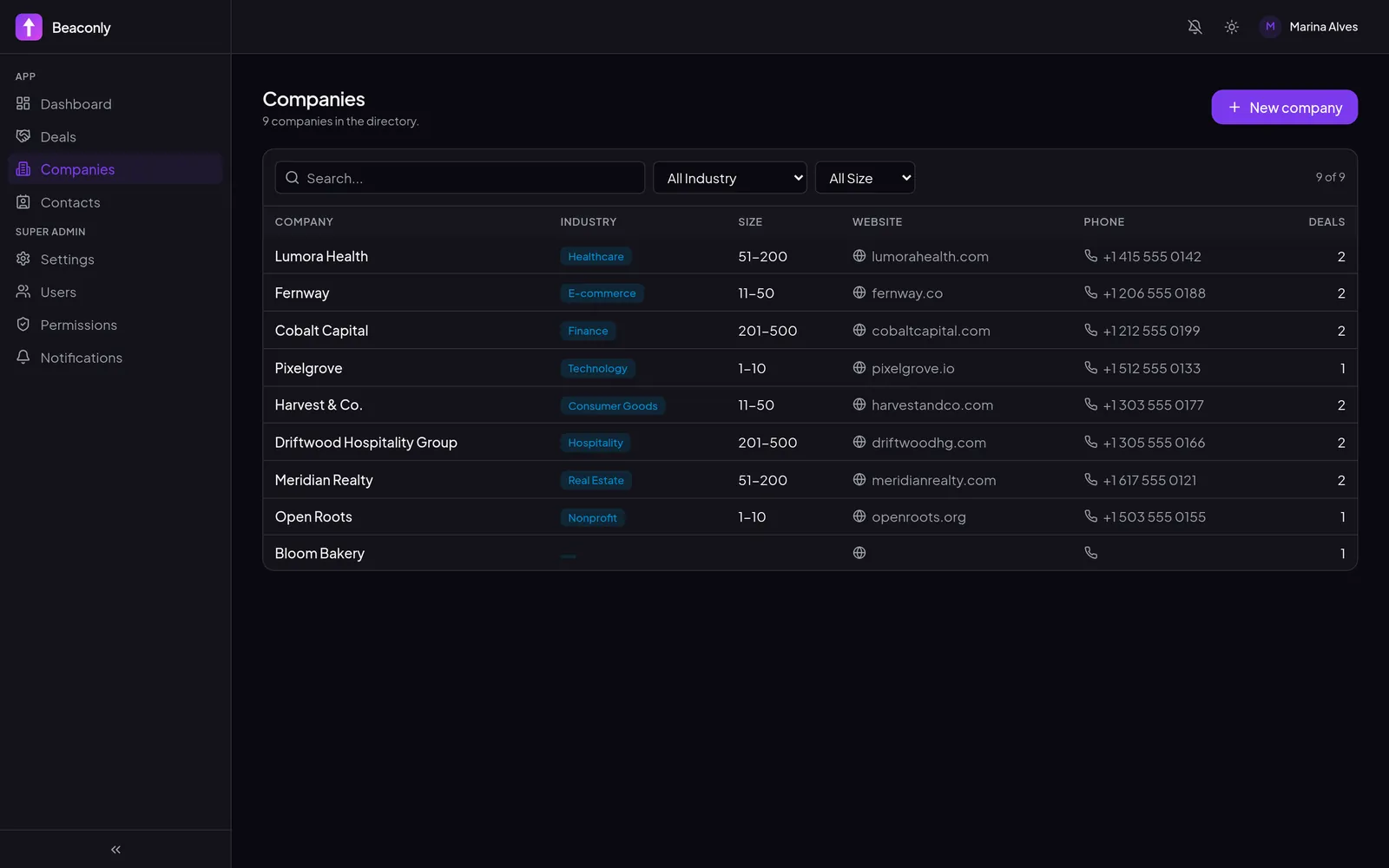Click the Marina Alves avatar icon

[x=1270, y=27]
